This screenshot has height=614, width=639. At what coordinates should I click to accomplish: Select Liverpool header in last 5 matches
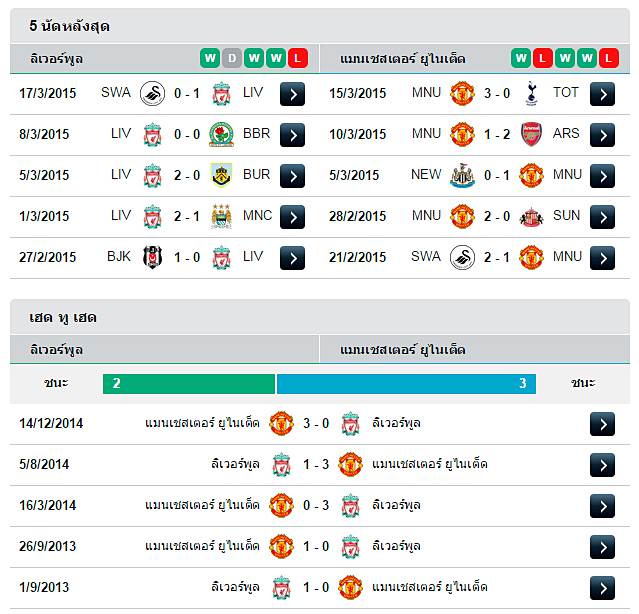pyautogui.click(x=56, y=59)
